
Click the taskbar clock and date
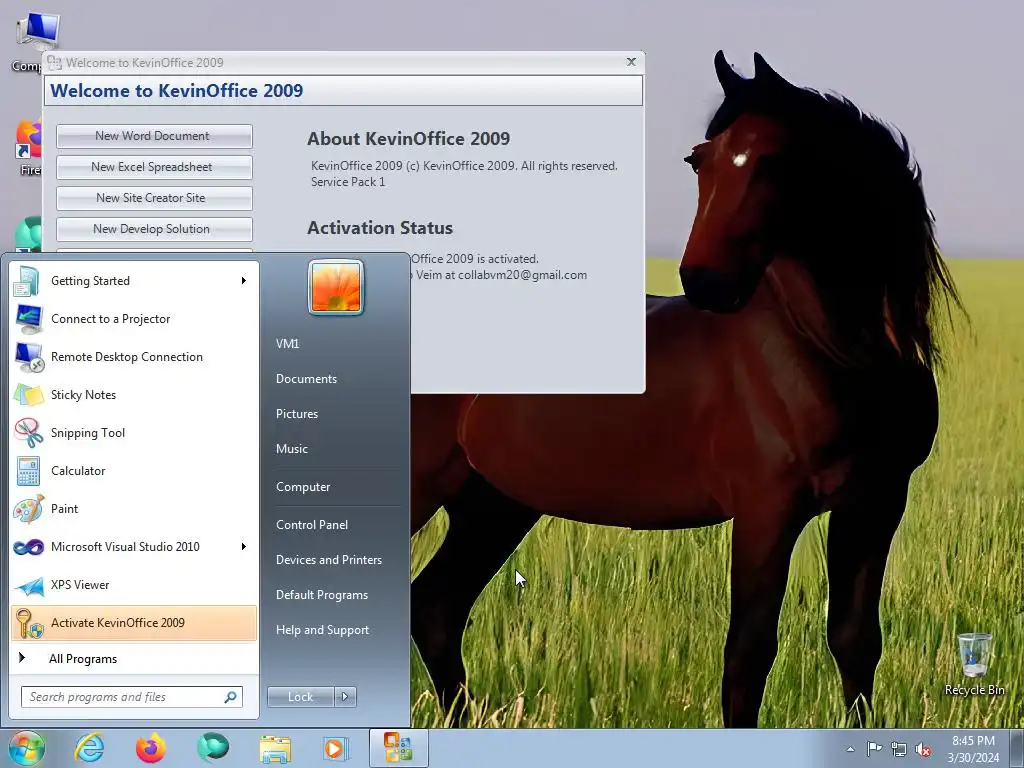point(973,749)
